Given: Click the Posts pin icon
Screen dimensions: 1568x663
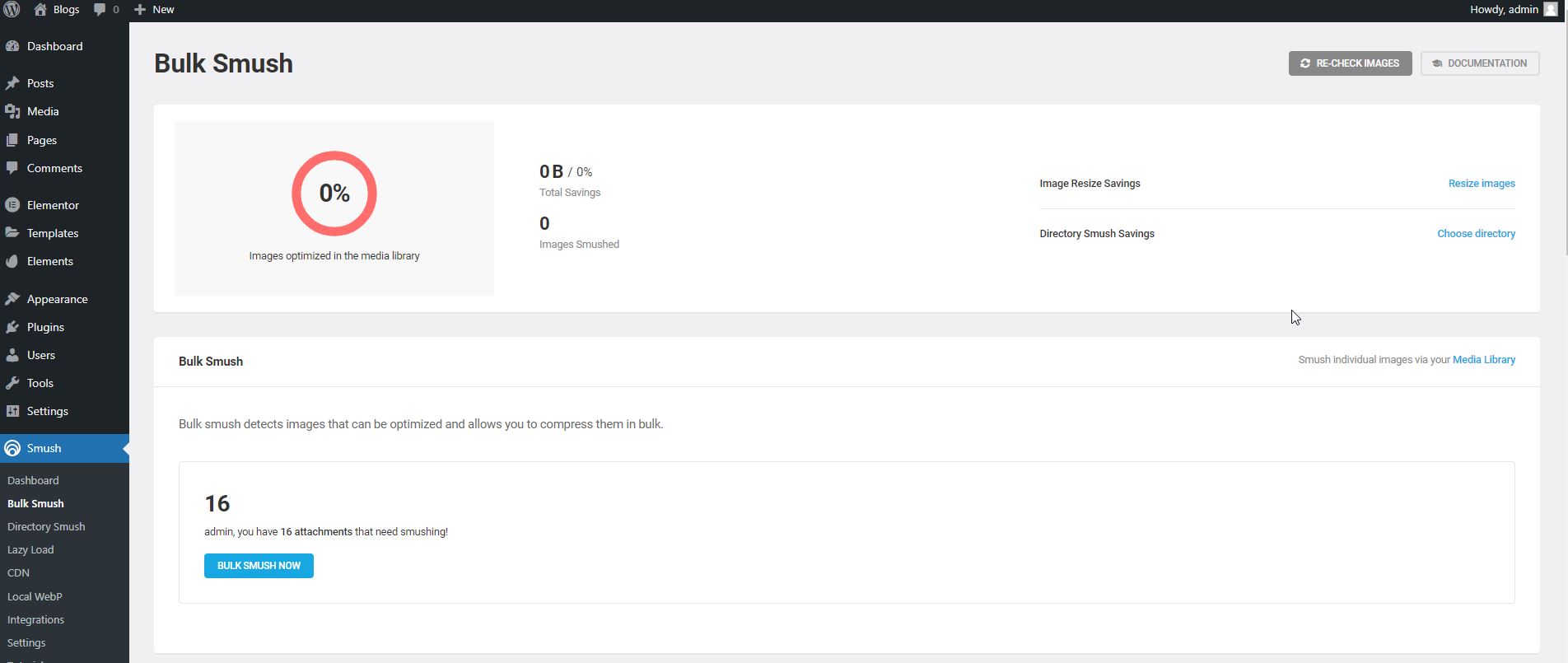Looking at the screenshot, I should tap(12, 83).
